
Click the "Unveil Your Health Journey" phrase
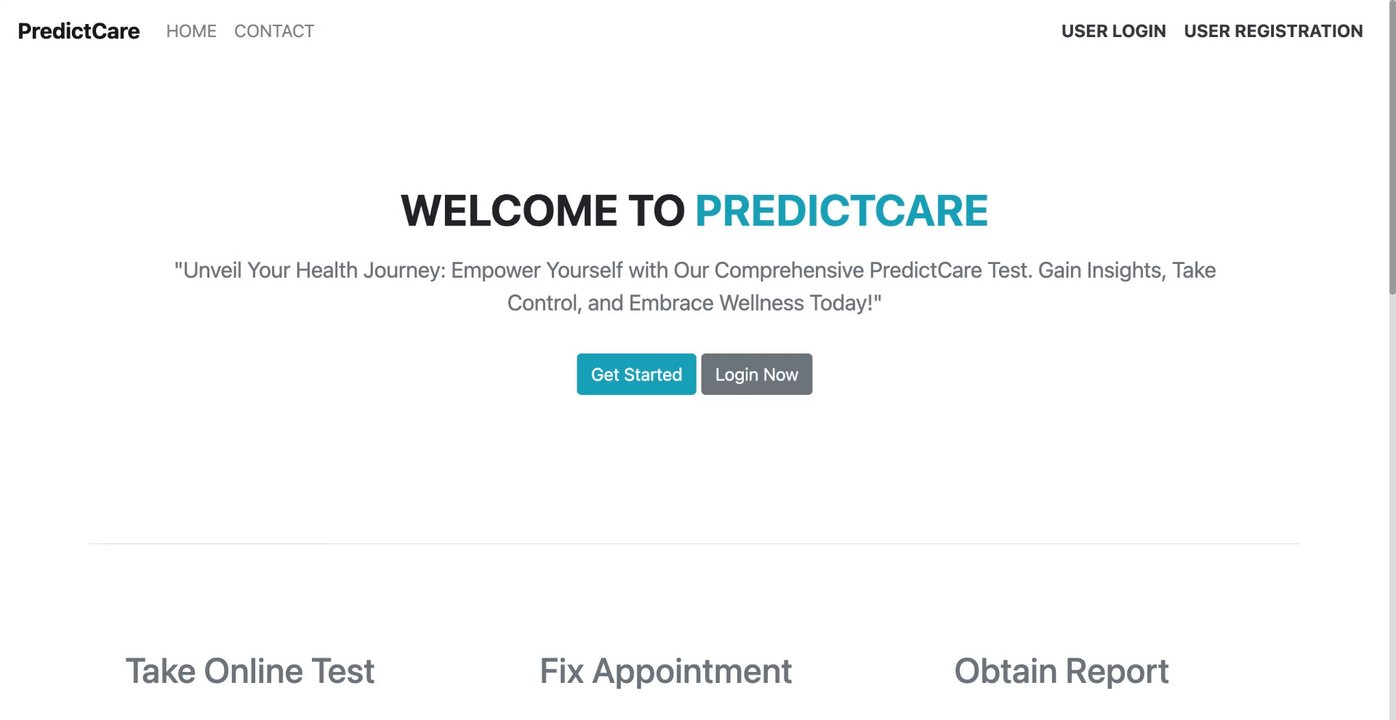coord(310,270)
